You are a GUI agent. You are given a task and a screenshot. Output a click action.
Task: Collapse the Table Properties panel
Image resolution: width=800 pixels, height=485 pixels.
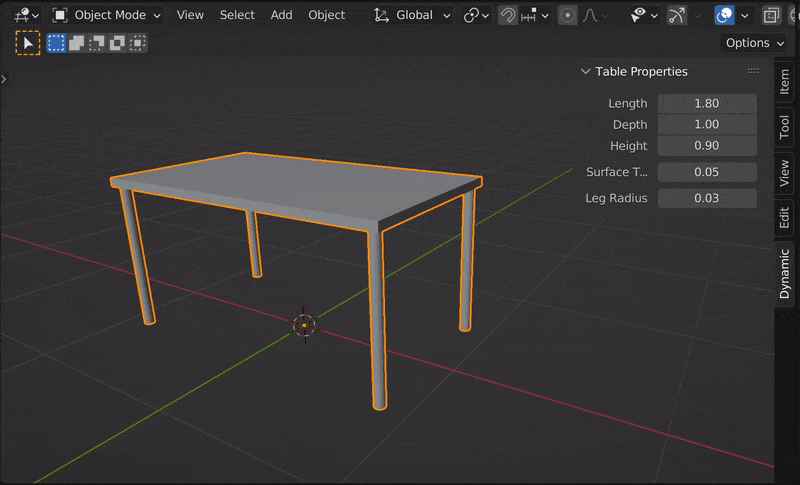(x=585, y=71)
